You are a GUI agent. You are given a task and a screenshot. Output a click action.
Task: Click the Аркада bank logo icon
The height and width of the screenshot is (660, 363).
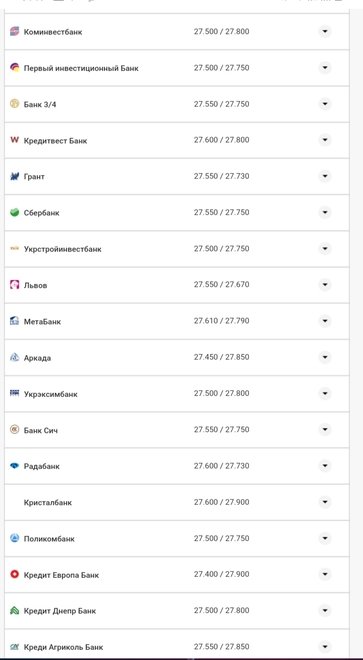[x=15, y=357]
